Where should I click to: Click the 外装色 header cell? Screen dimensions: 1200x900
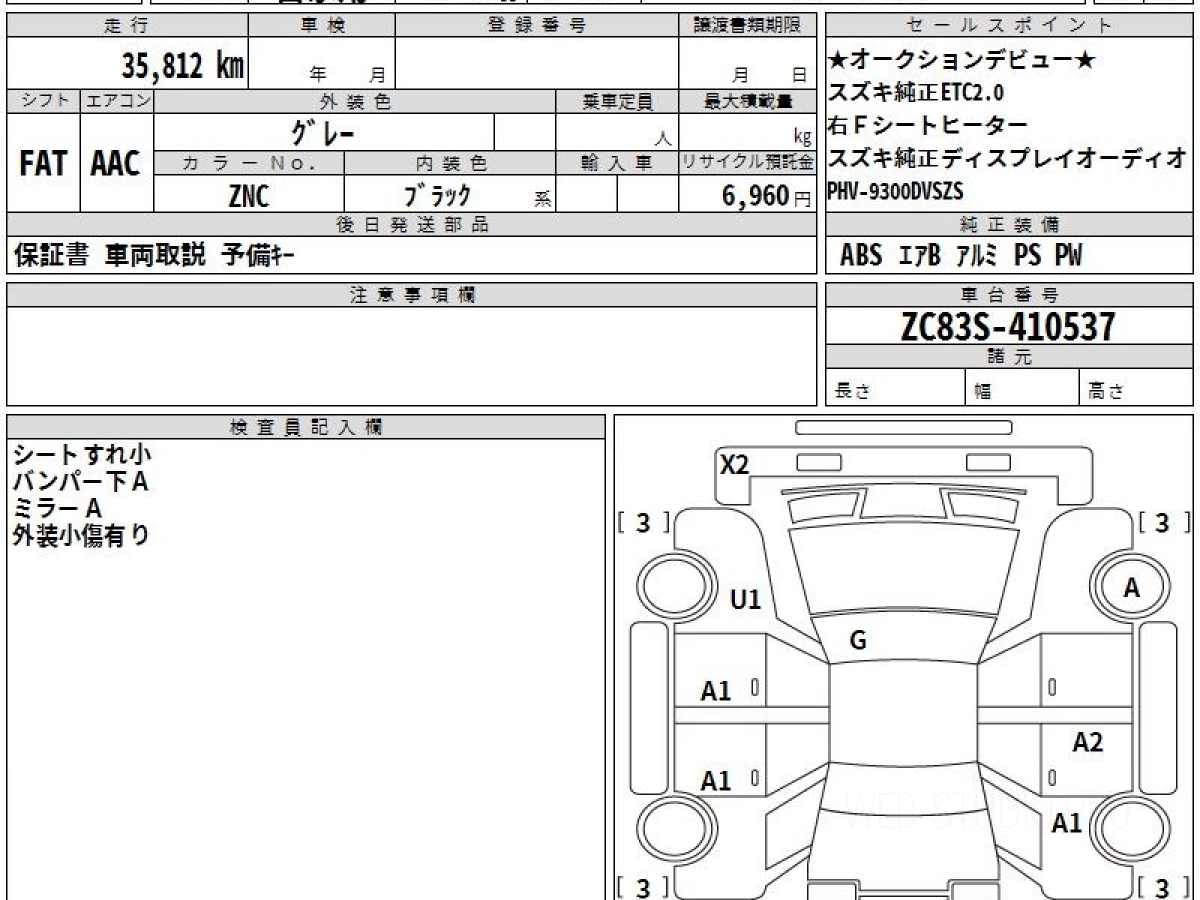(355, 101)
